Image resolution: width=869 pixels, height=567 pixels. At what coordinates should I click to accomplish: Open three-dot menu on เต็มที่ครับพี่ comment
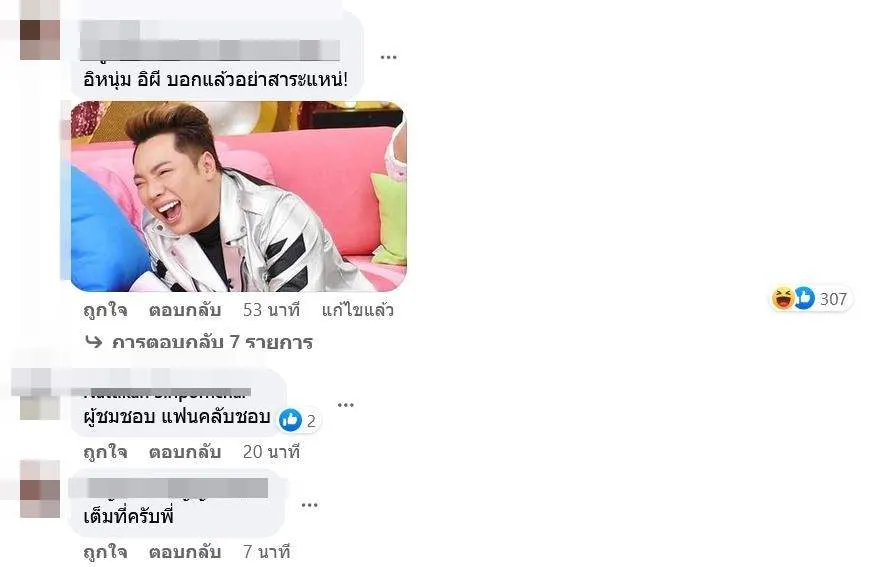[x=309, y=505]
